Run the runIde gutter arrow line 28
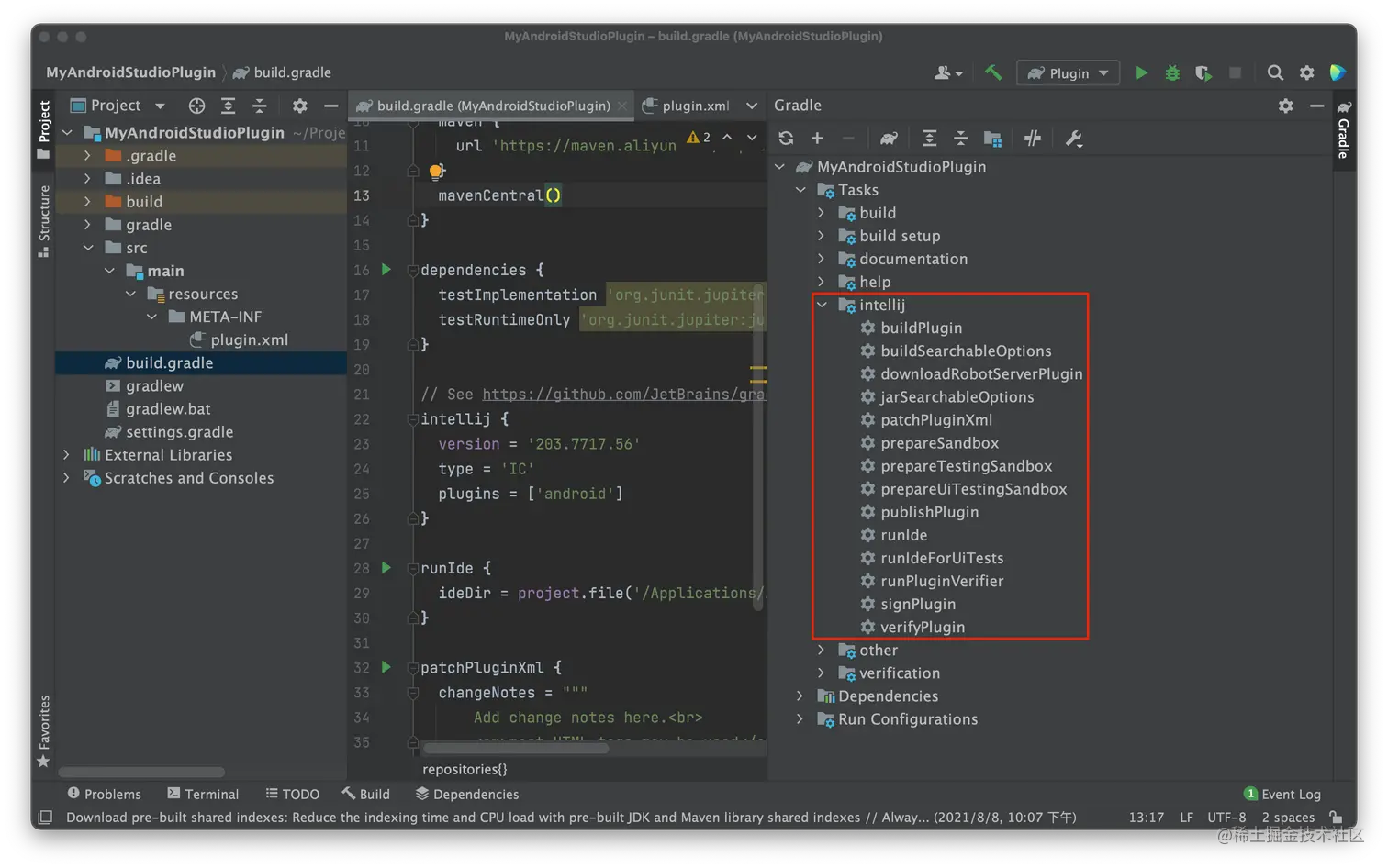1388x868 pixels. click(x=386, y=568)
